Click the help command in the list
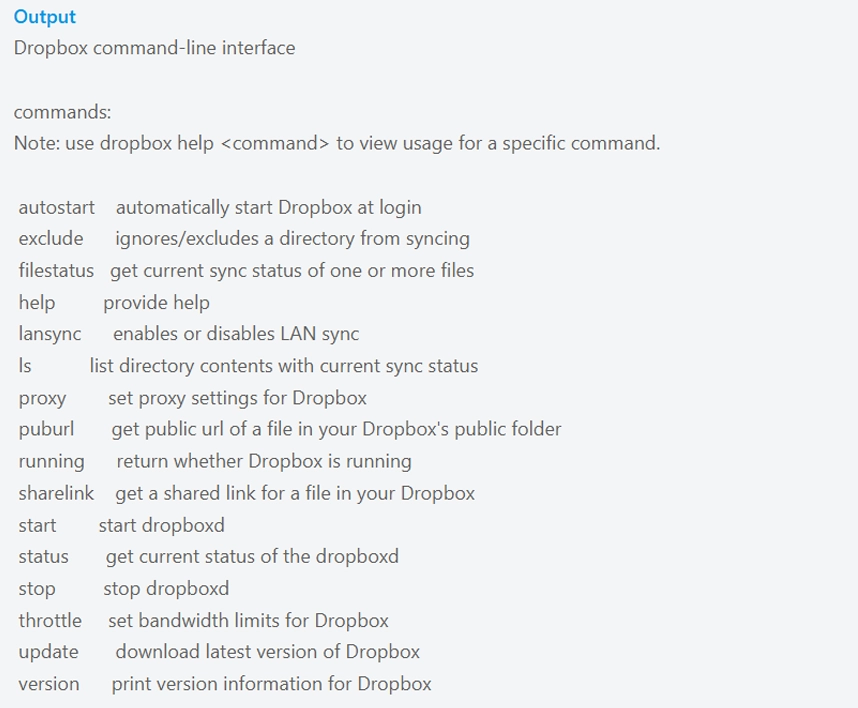Viewport: 858px width, 708px height. coord(37,303)
